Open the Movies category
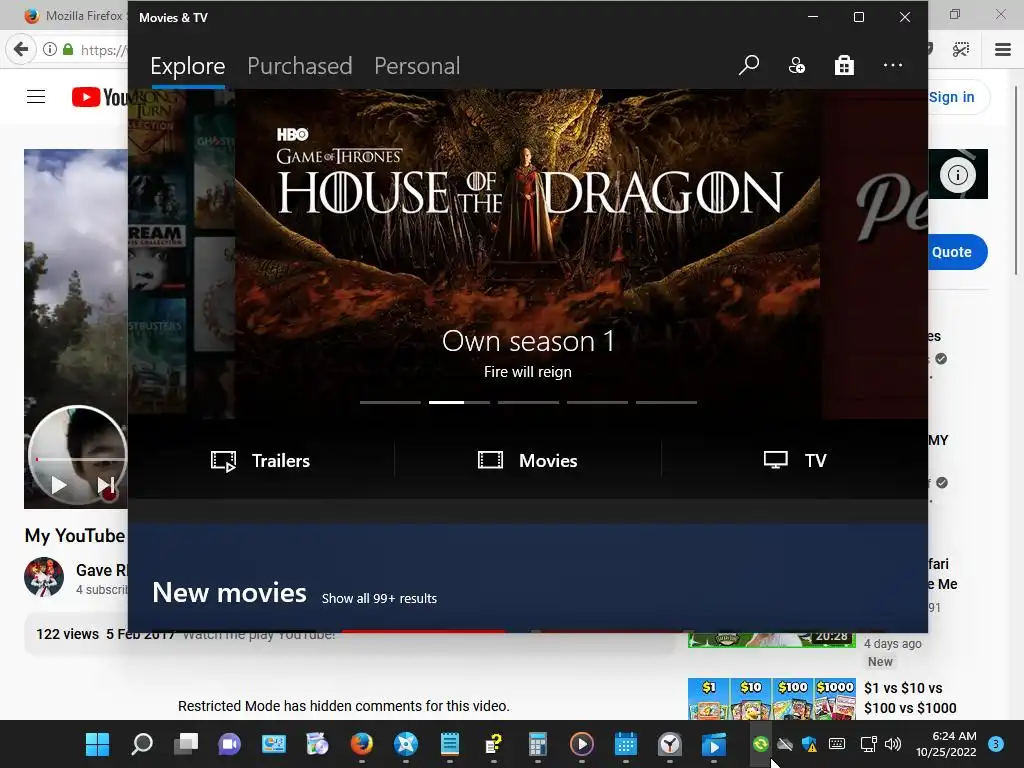Image resolution: width=1024 pixels, height=768 pixels. [x=528, y=460]
